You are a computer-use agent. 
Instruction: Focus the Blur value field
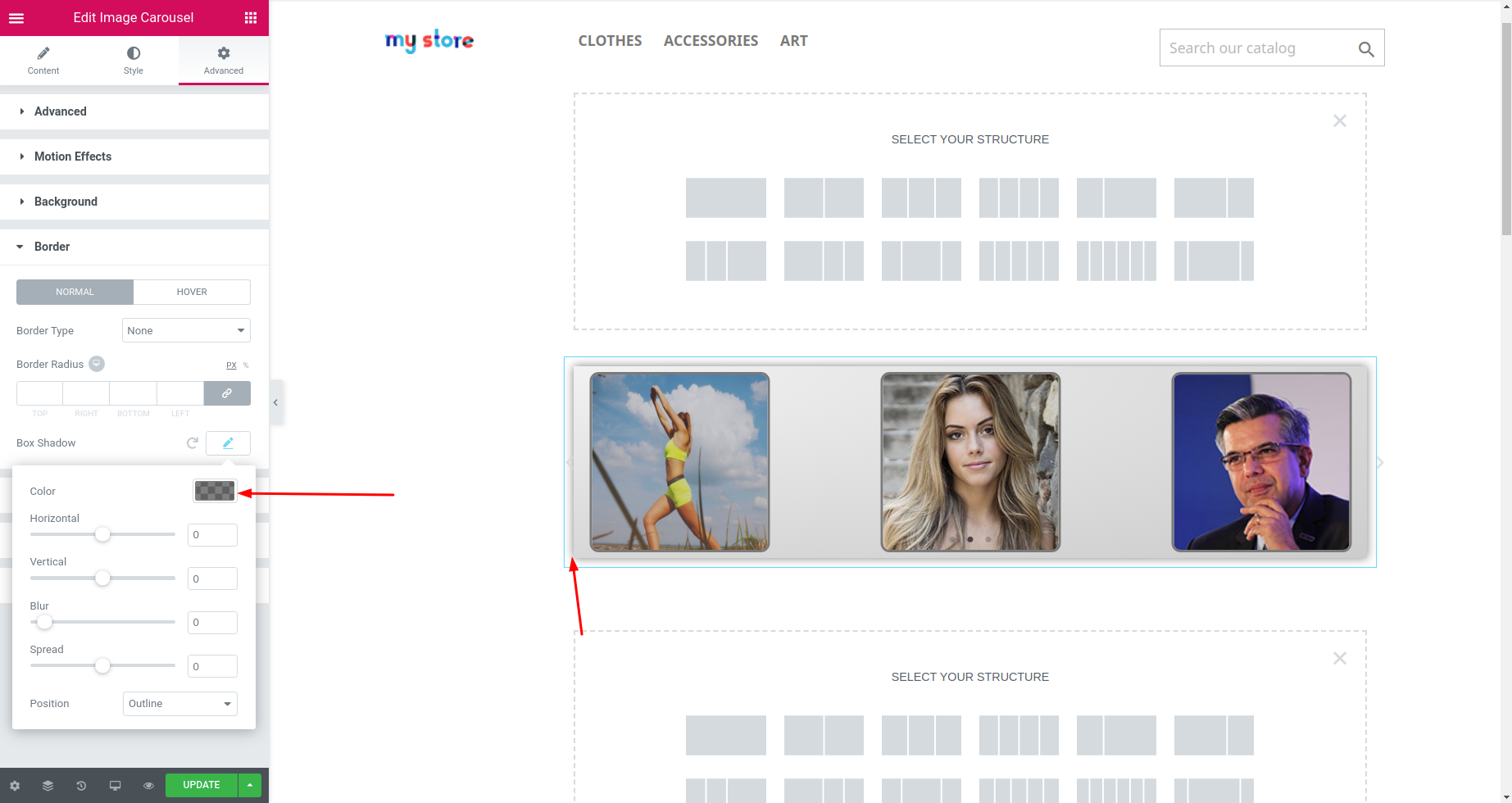[x=212, y=623]
